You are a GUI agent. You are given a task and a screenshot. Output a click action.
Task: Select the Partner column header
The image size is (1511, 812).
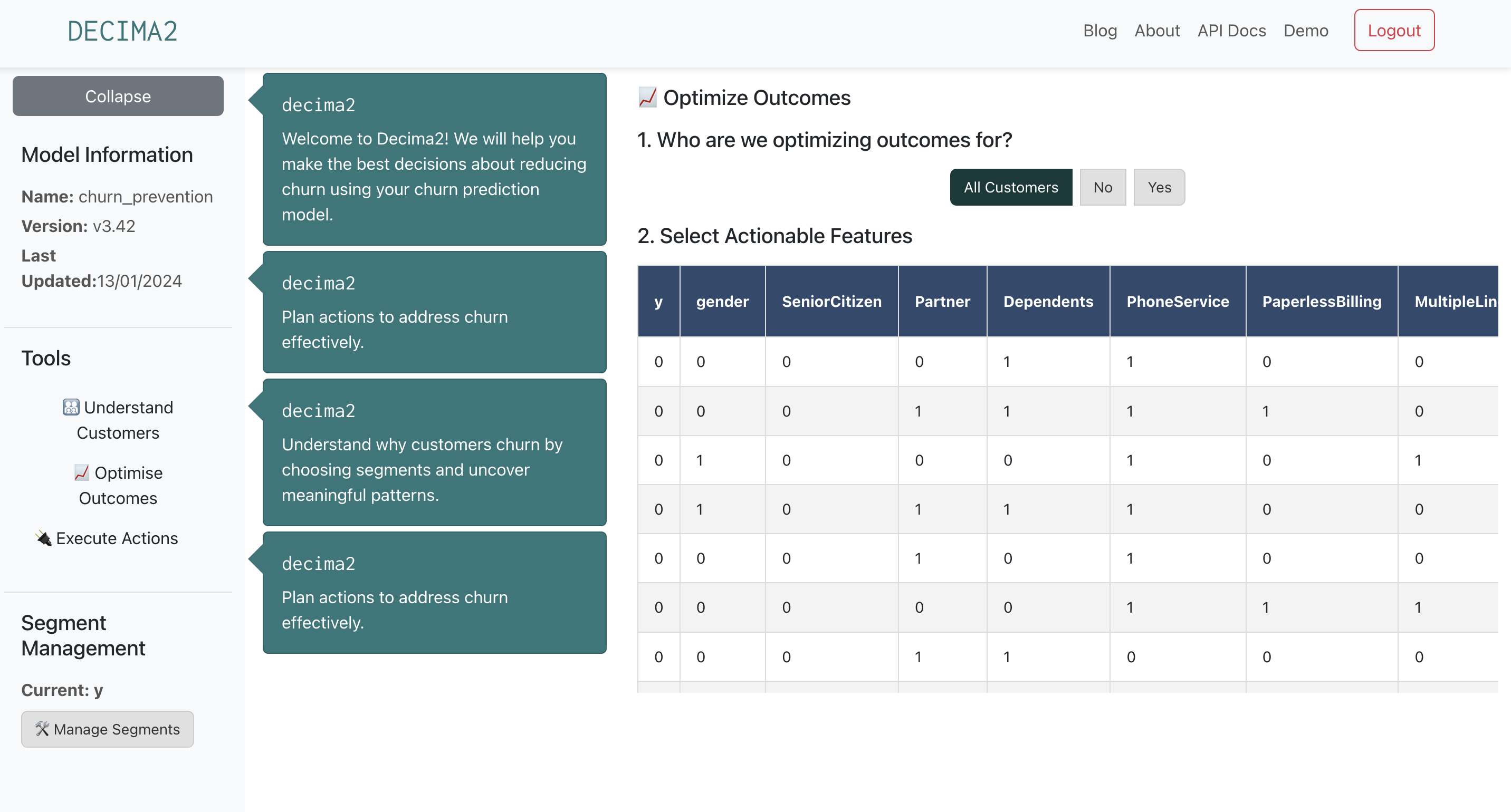[x=943, y=302]
